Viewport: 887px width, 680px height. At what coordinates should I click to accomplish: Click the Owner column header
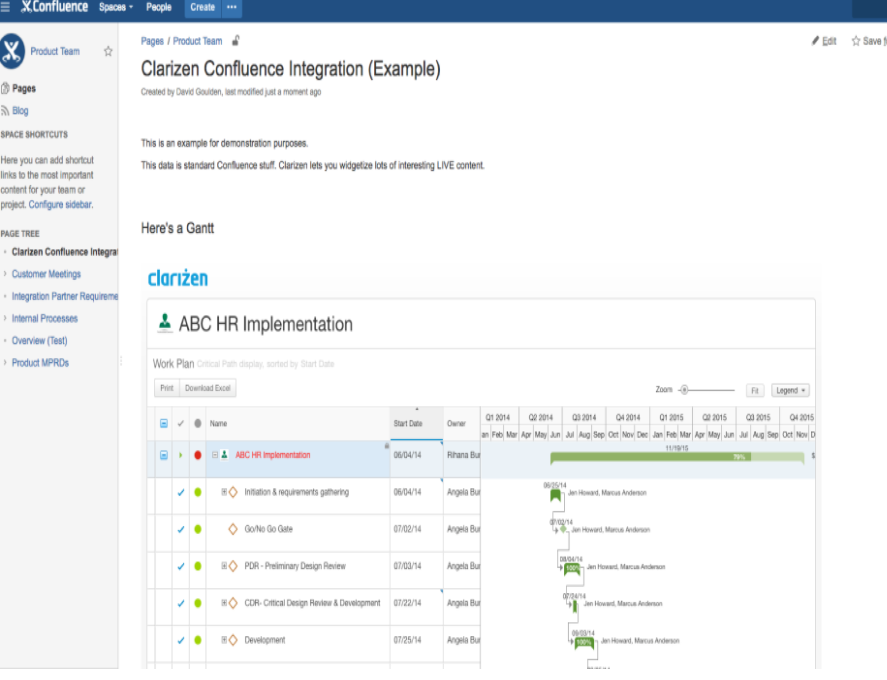[x=456, y=423]
